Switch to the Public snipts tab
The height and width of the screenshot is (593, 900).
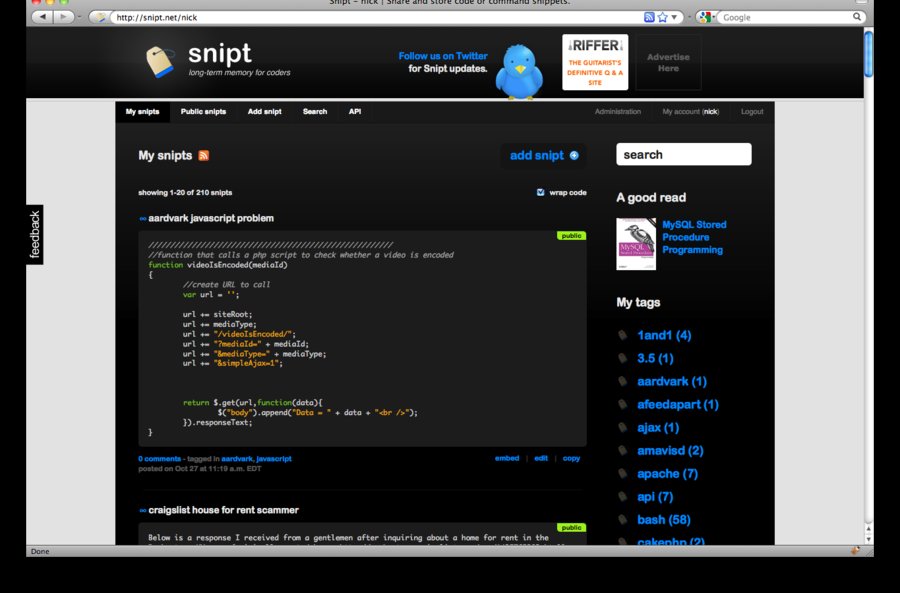(202, 111)
